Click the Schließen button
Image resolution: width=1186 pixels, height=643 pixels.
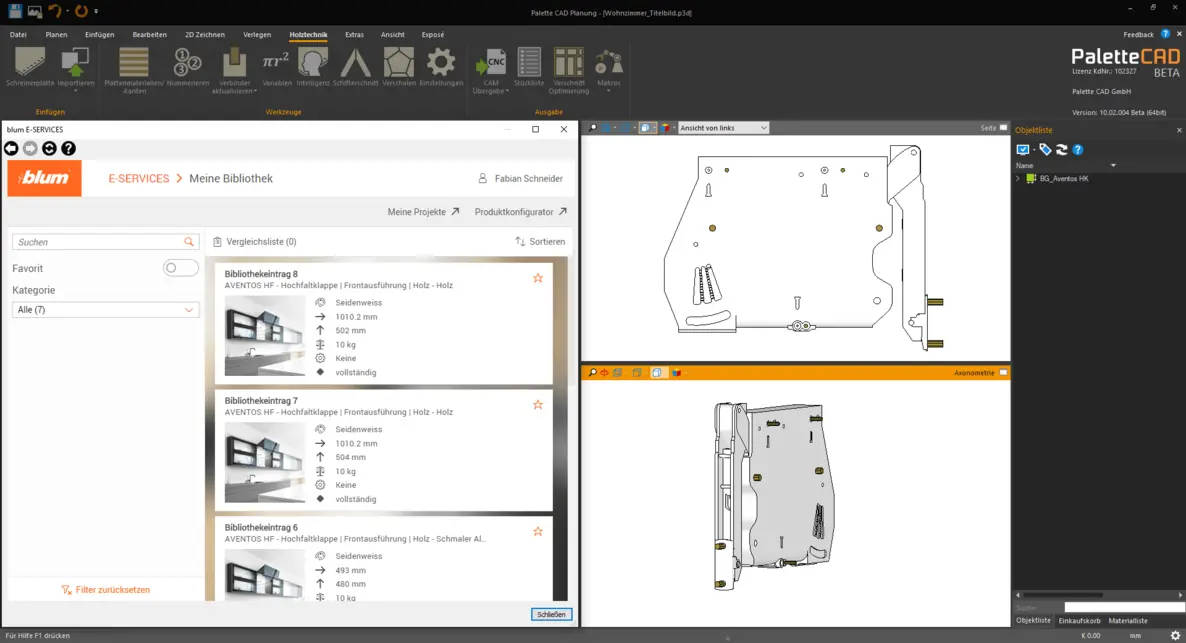(x=551, y=614)
